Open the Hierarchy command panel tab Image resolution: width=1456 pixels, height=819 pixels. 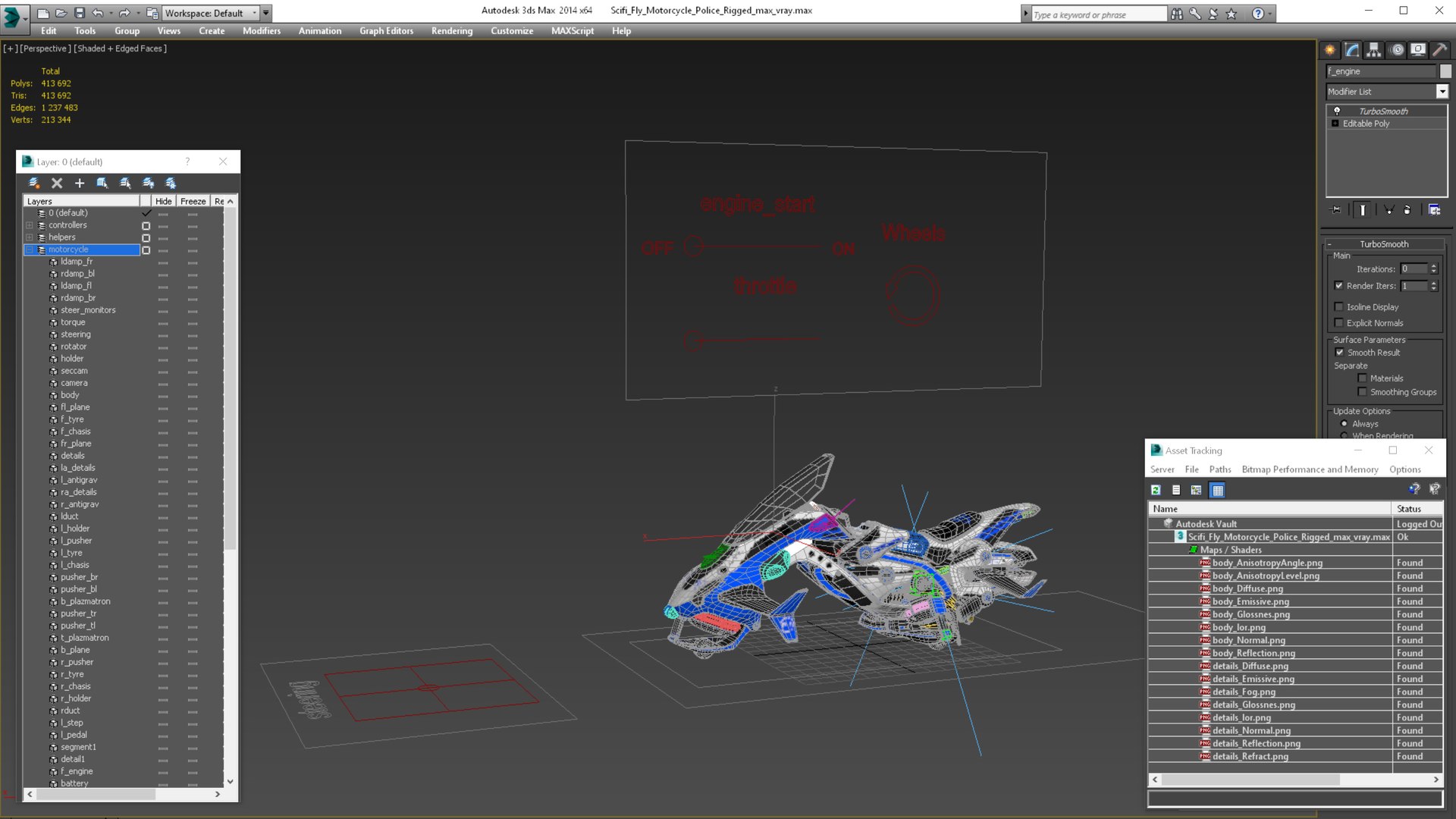pos(1373,50)
